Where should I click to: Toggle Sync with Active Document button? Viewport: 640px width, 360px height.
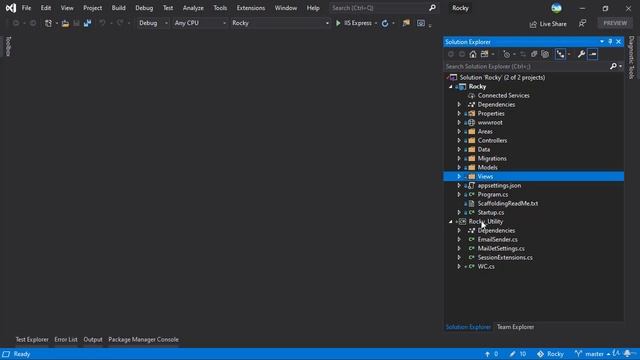pyautogui.click(x=523, y=54)
